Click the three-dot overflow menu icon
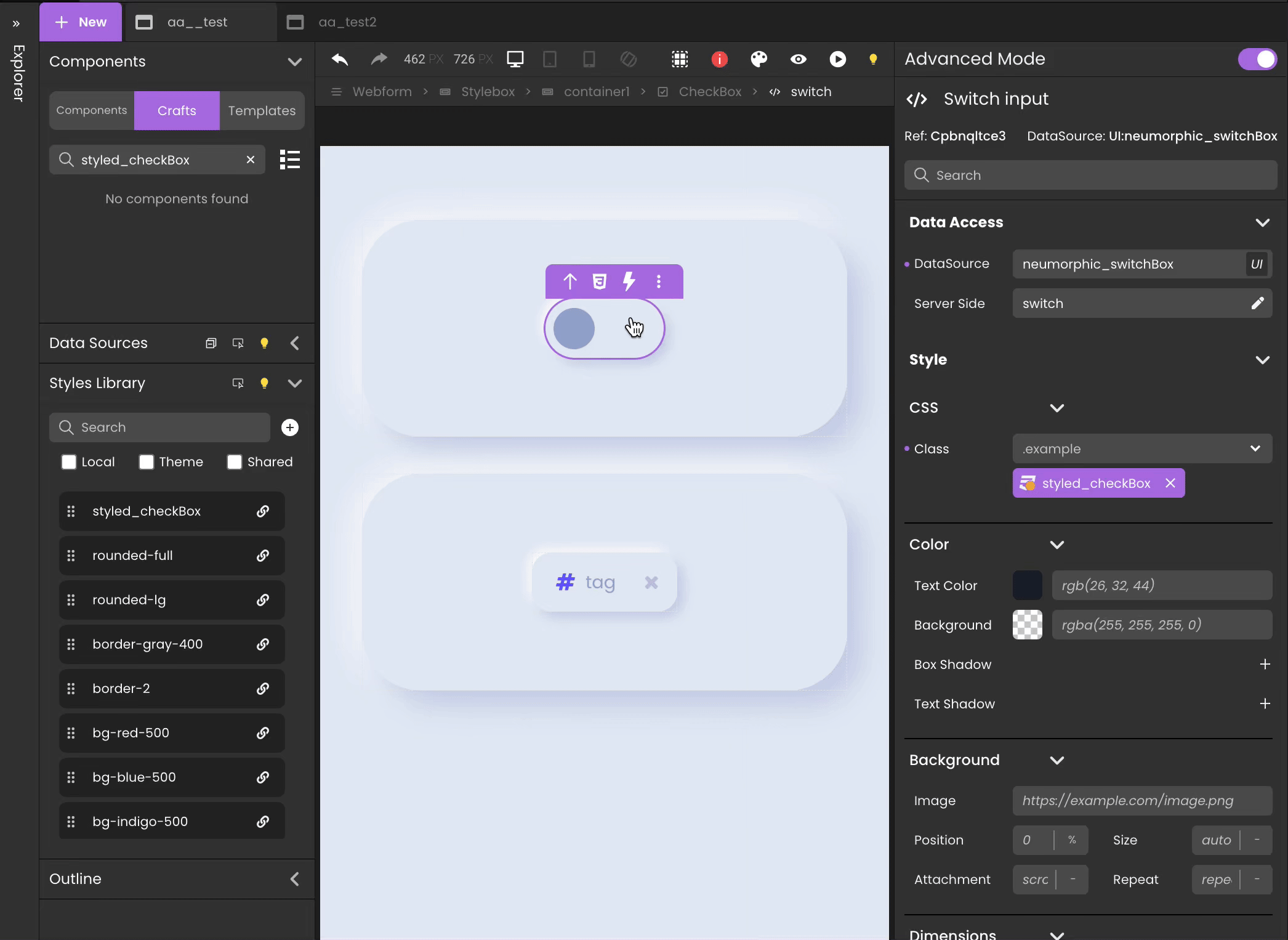The height and width of the screenshot is (940, 1288). click(659, 281)
